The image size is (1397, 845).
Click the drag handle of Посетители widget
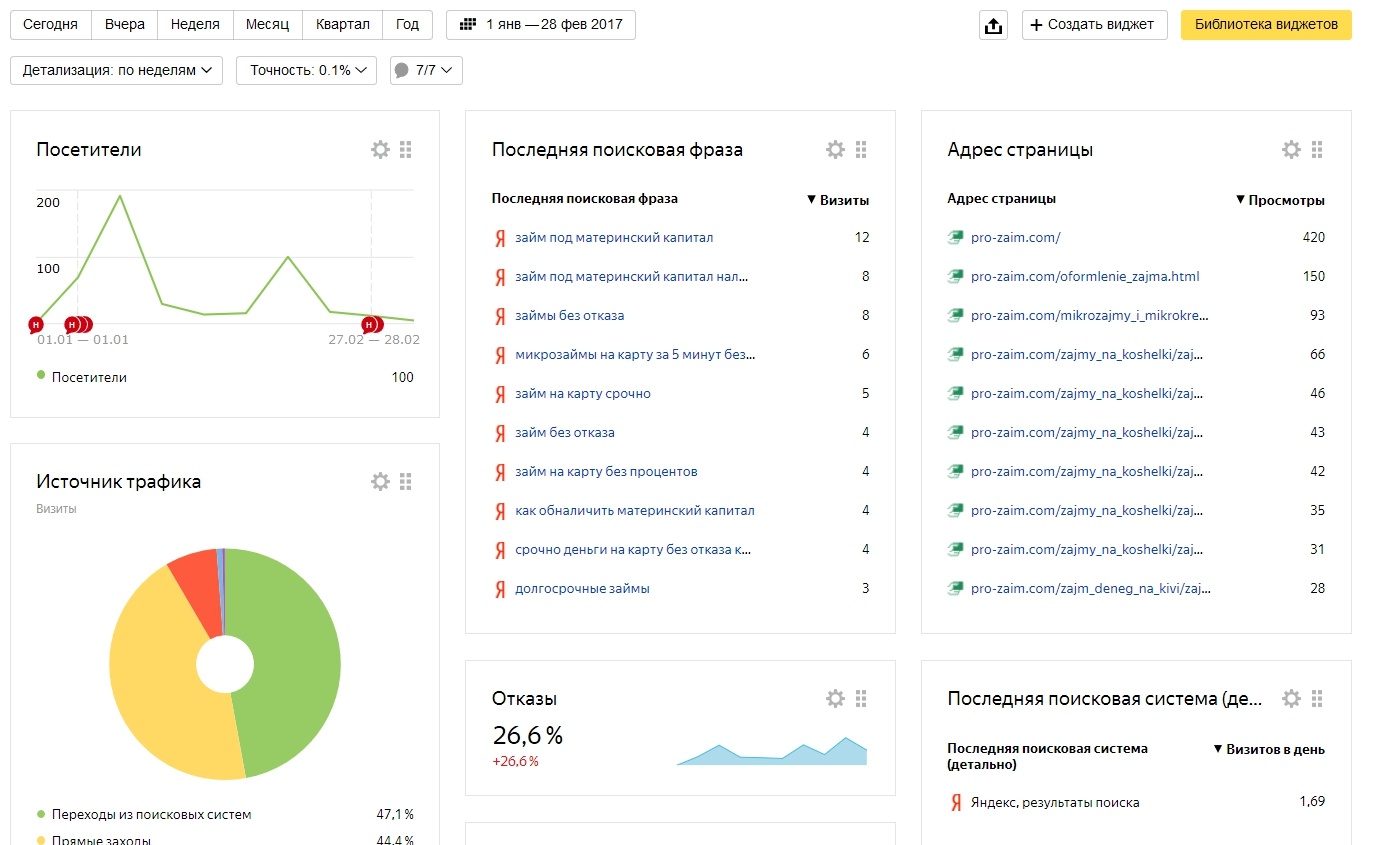pos(406,150)
